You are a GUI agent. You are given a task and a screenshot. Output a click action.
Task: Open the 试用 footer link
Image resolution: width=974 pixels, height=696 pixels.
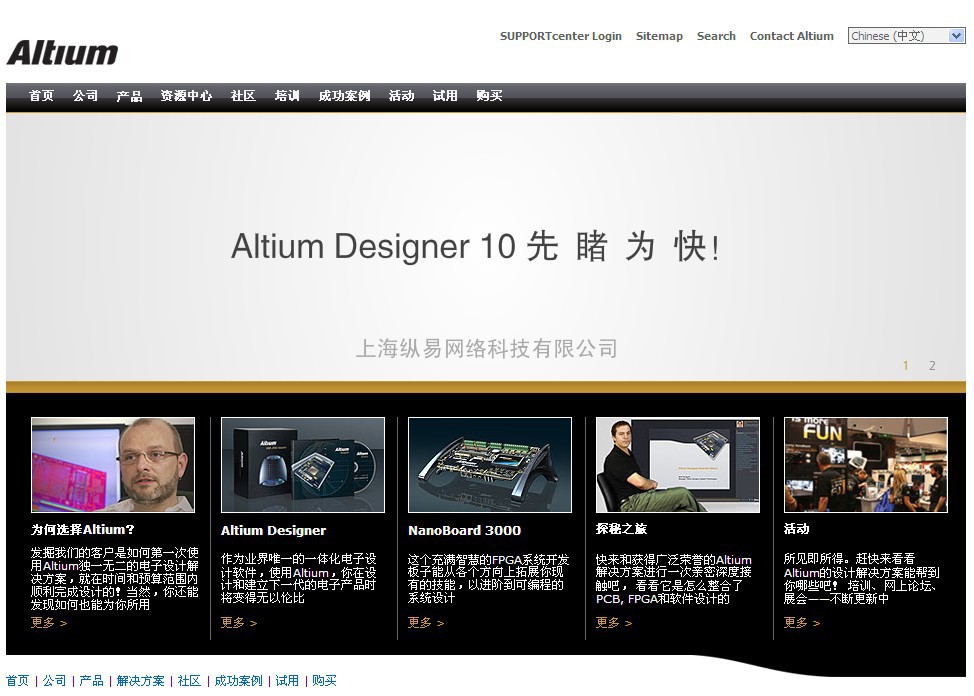(x=287, y=680)
